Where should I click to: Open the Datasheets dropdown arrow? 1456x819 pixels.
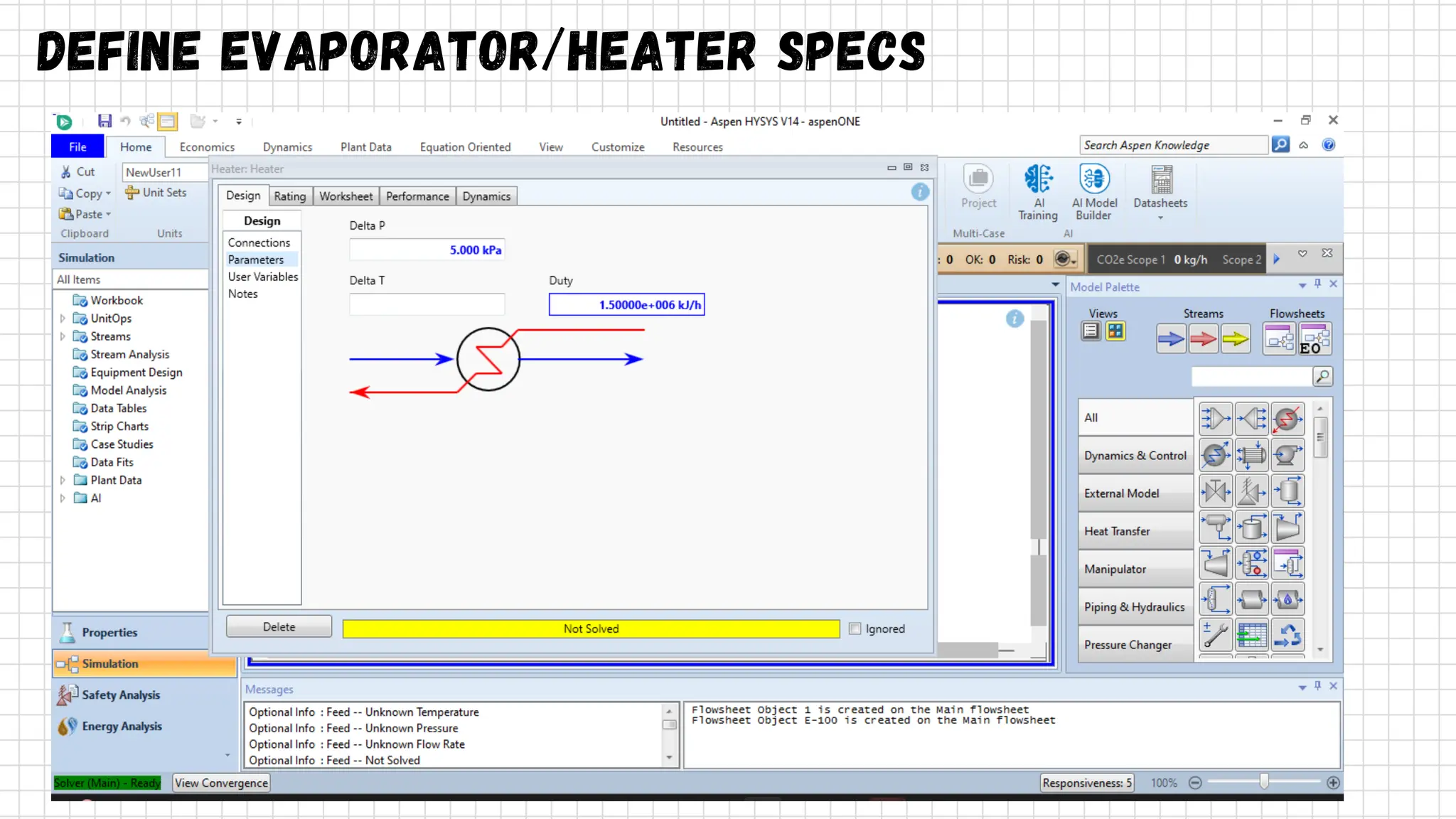1160,218
